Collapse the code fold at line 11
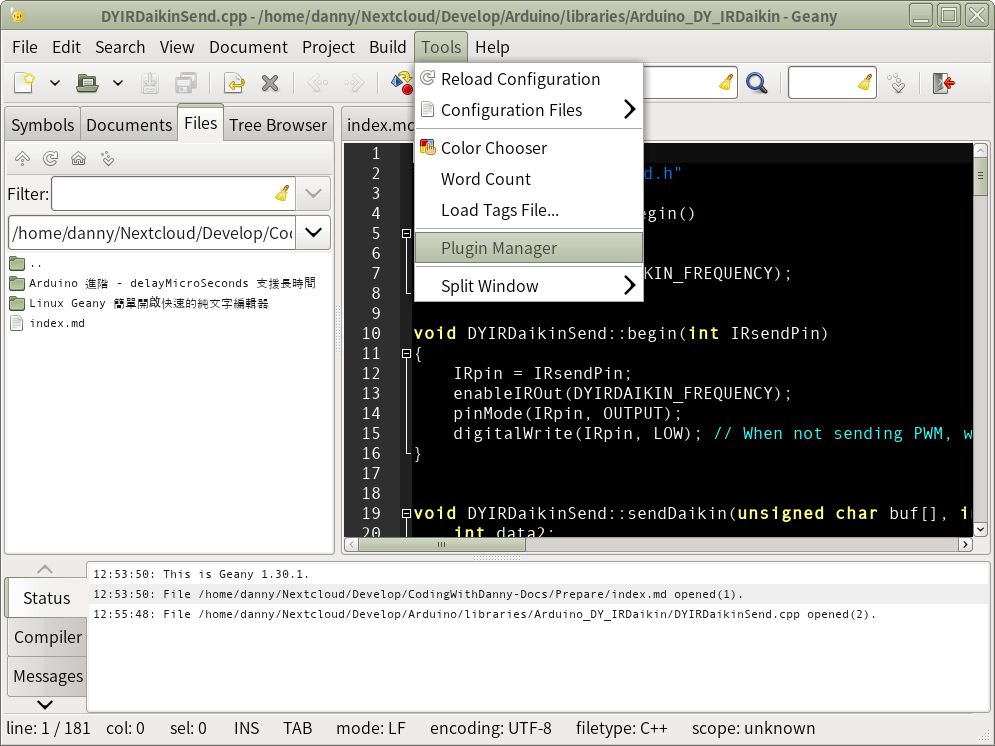This screenshot has height=746, width=995. 406,353
